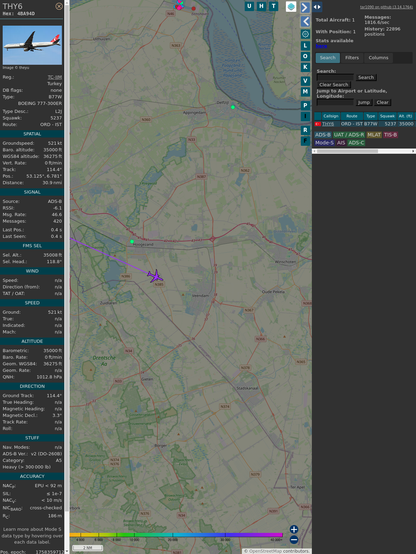Open the Stats available 'here' link
The height and width of the screenshot is (554, 416).
(x=321, y=46)
